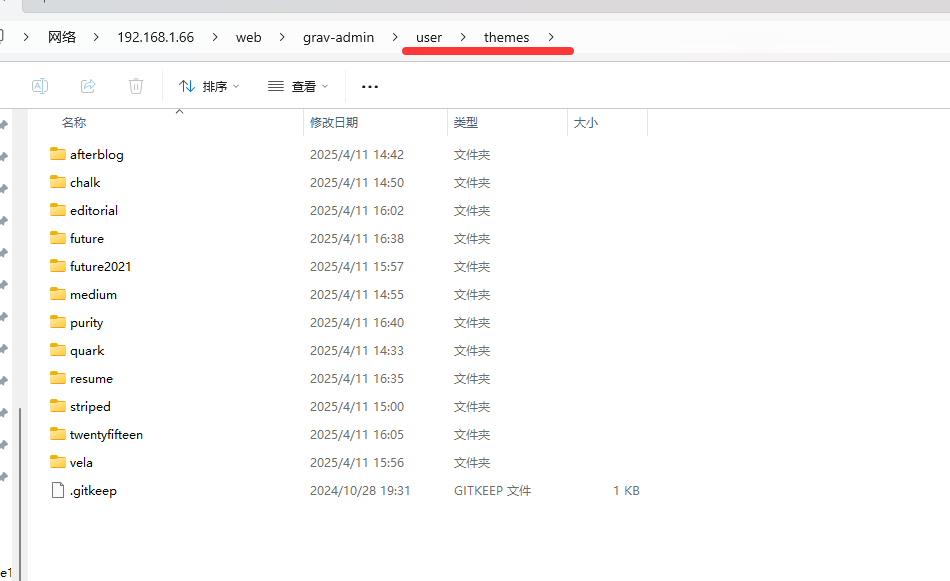The width and height of the screenshot is (950, 581).
Task: Go to 192.168.1.66 in the breadcrumb
Action: click(156, 37)
